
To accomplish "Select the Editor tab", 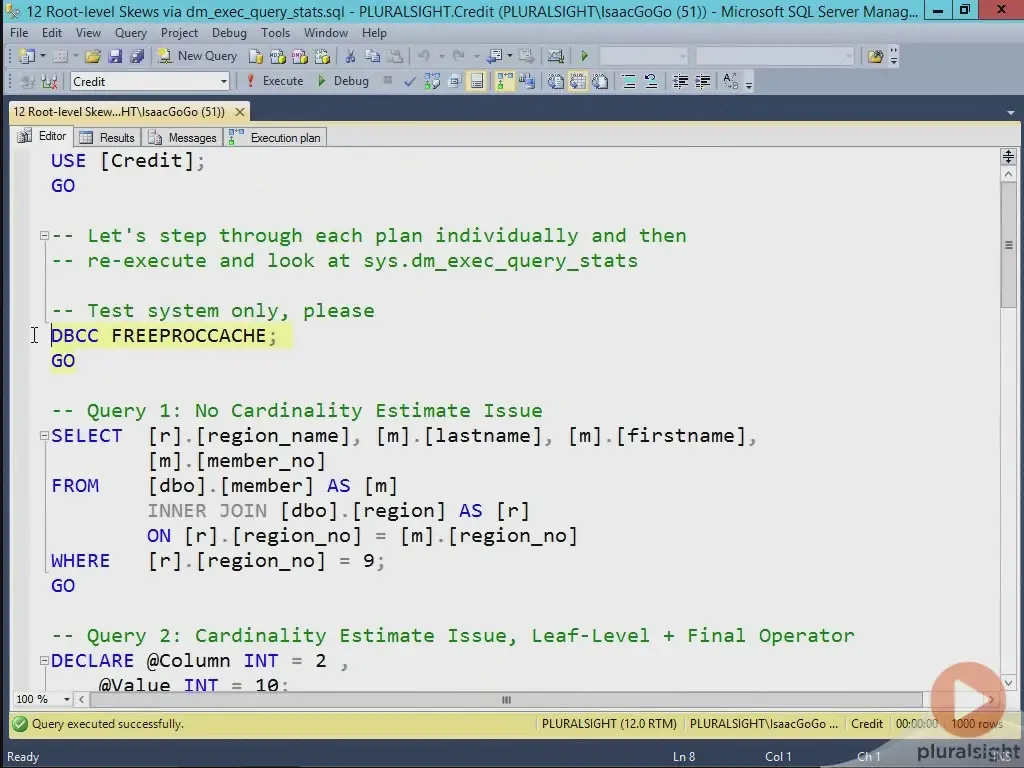I will pos(42,136).
